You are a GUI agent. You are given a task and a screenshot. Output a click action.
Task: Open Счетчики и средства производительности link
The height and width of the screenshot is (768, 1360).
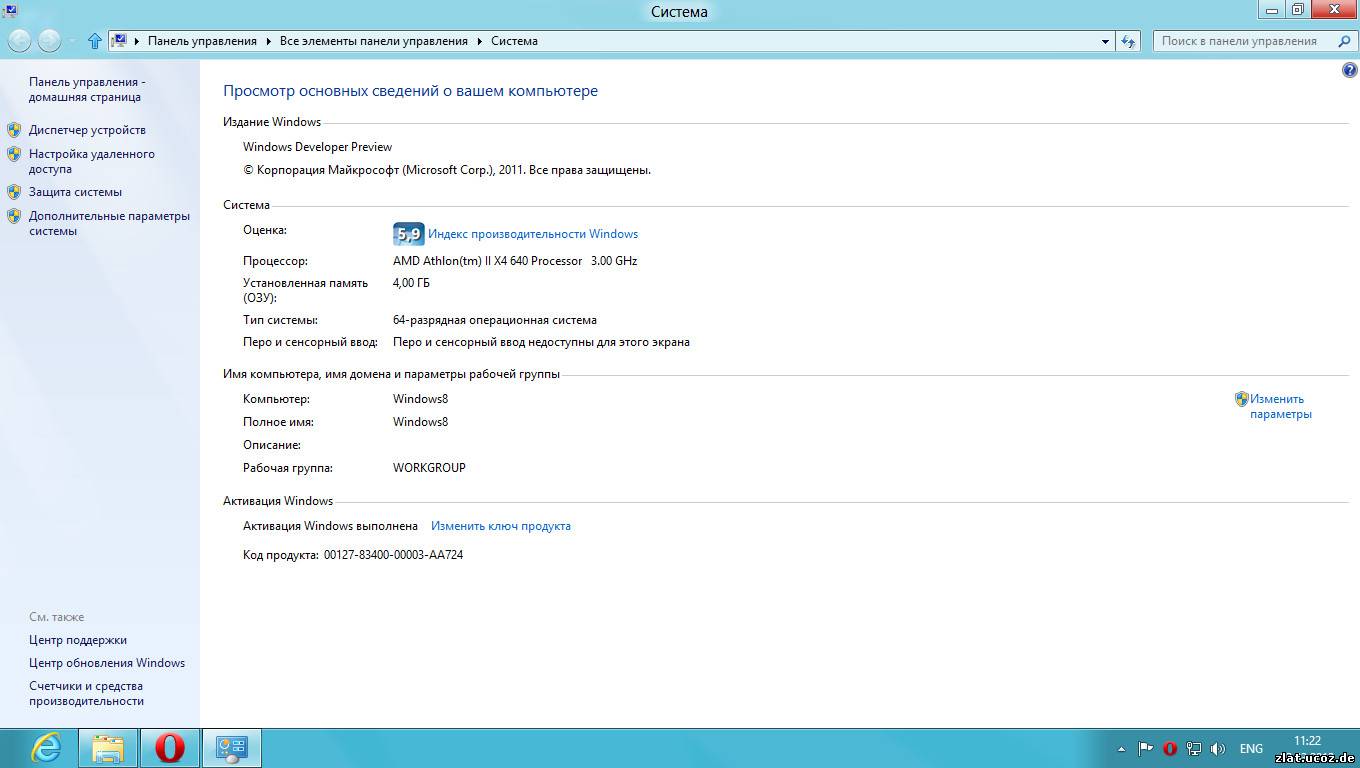[x=86, y=694]
